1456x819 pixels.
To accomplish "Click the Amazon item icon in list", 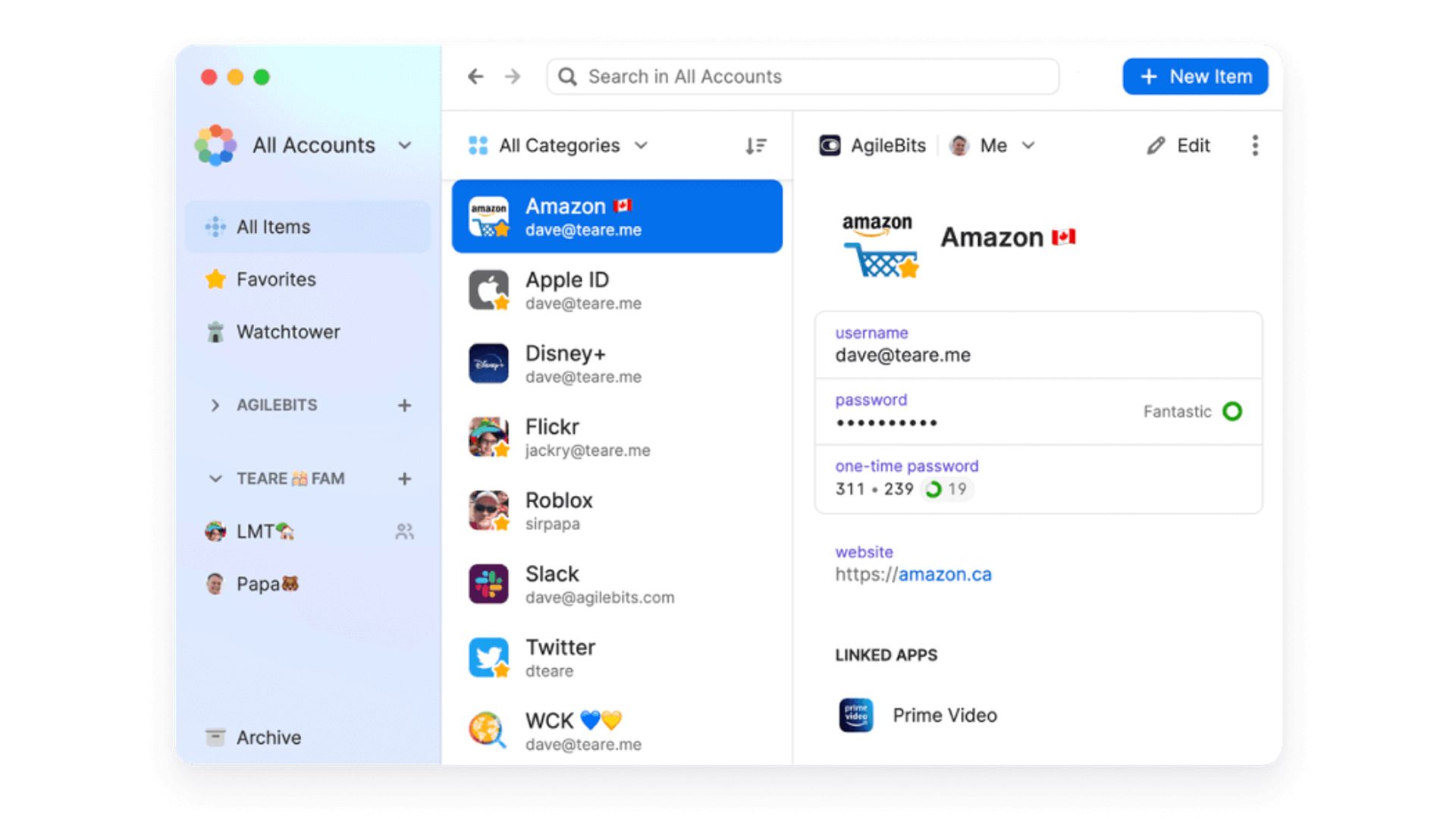I will point(491,215).
